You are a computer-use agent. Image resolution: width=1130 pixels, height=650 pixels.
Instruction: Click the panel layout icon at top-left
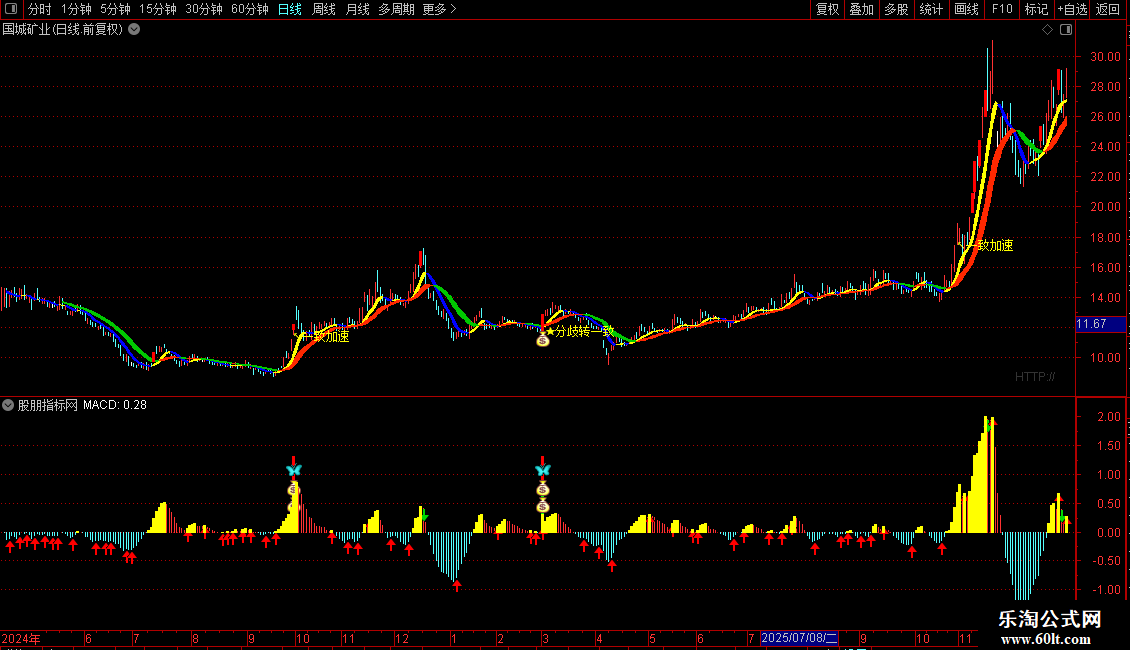11,9
